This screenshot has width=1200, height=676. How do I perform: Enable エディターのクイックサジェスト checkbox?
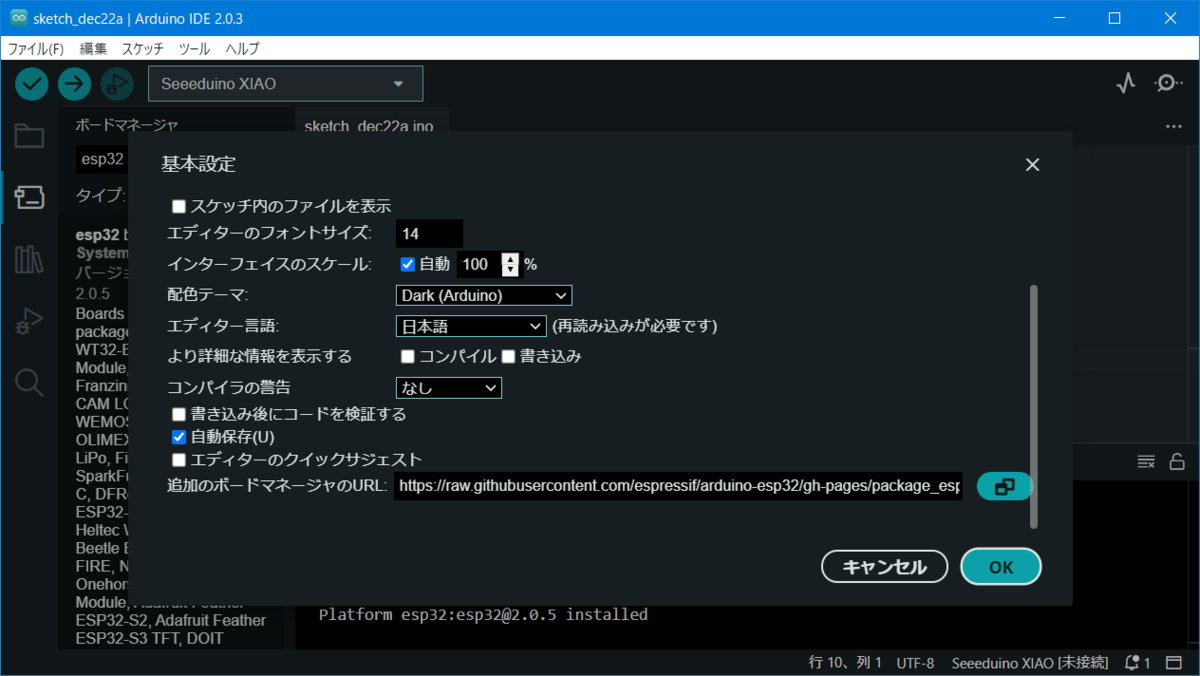[179, 460]
